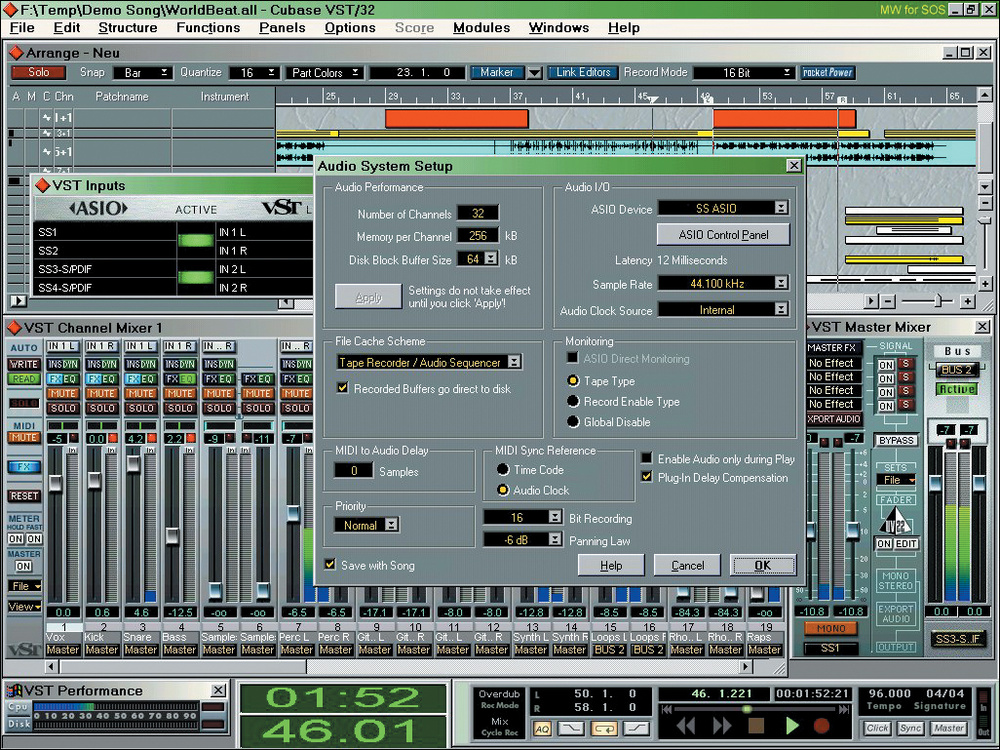Open the Options menu

click(x=349, y=27)
